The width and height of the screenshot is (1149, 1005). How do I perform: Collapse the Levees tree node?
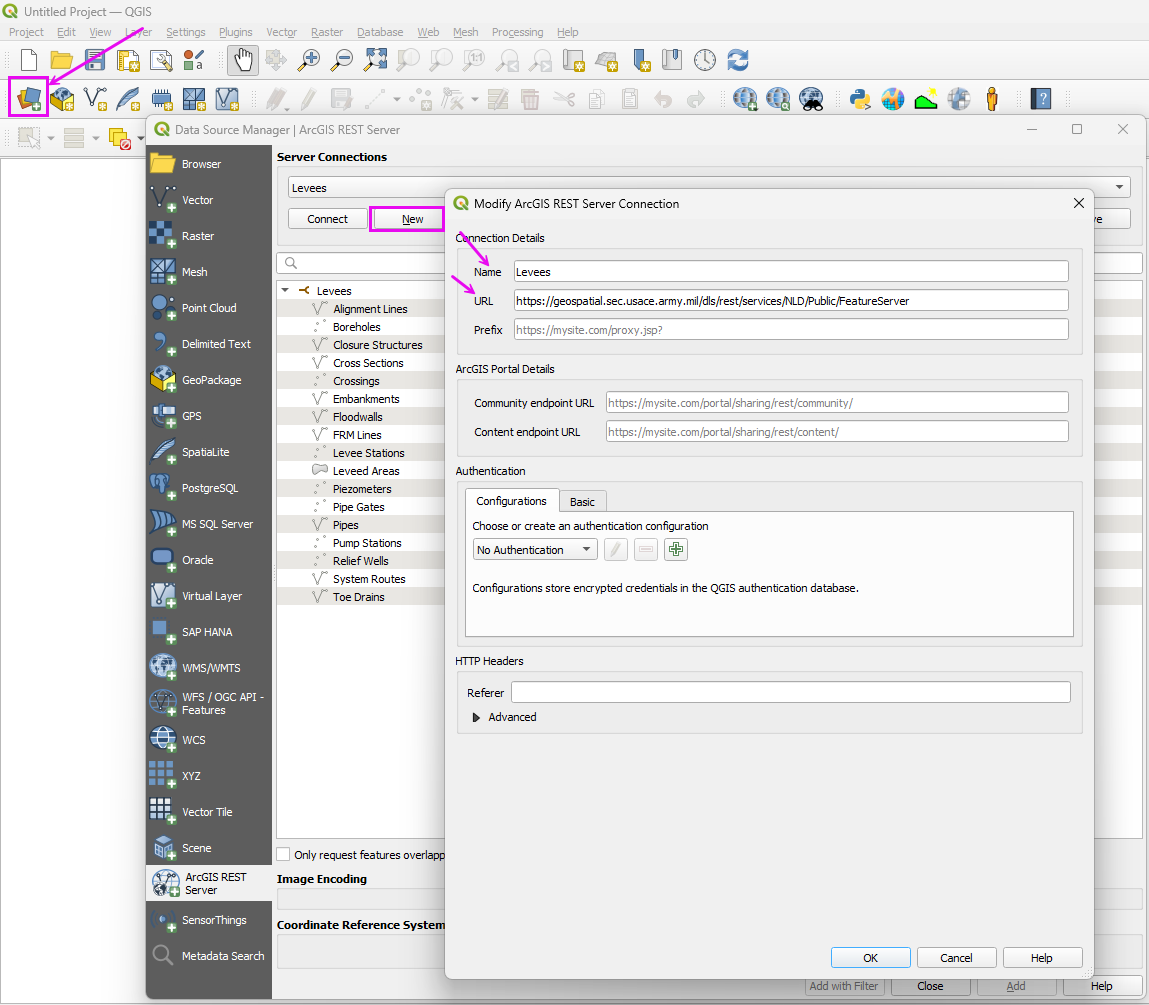pos(286,291)
